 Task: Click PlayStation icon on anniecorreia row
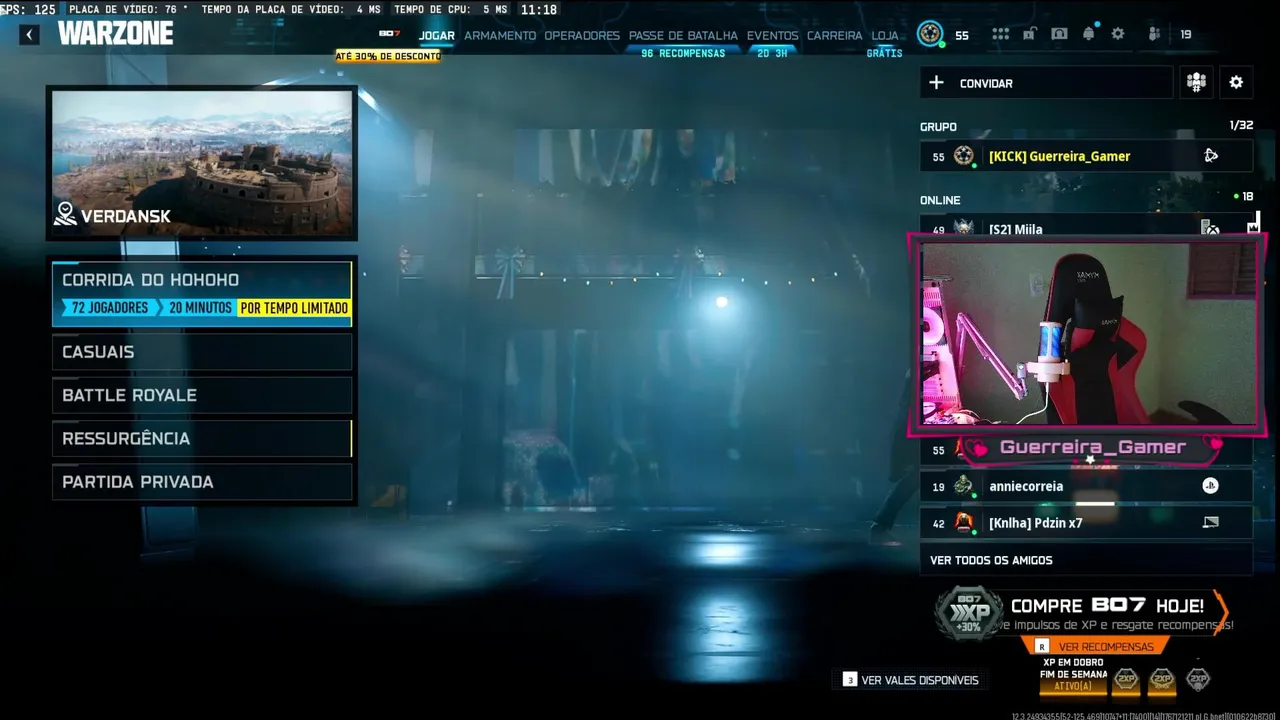click(x=1210, y=486)
